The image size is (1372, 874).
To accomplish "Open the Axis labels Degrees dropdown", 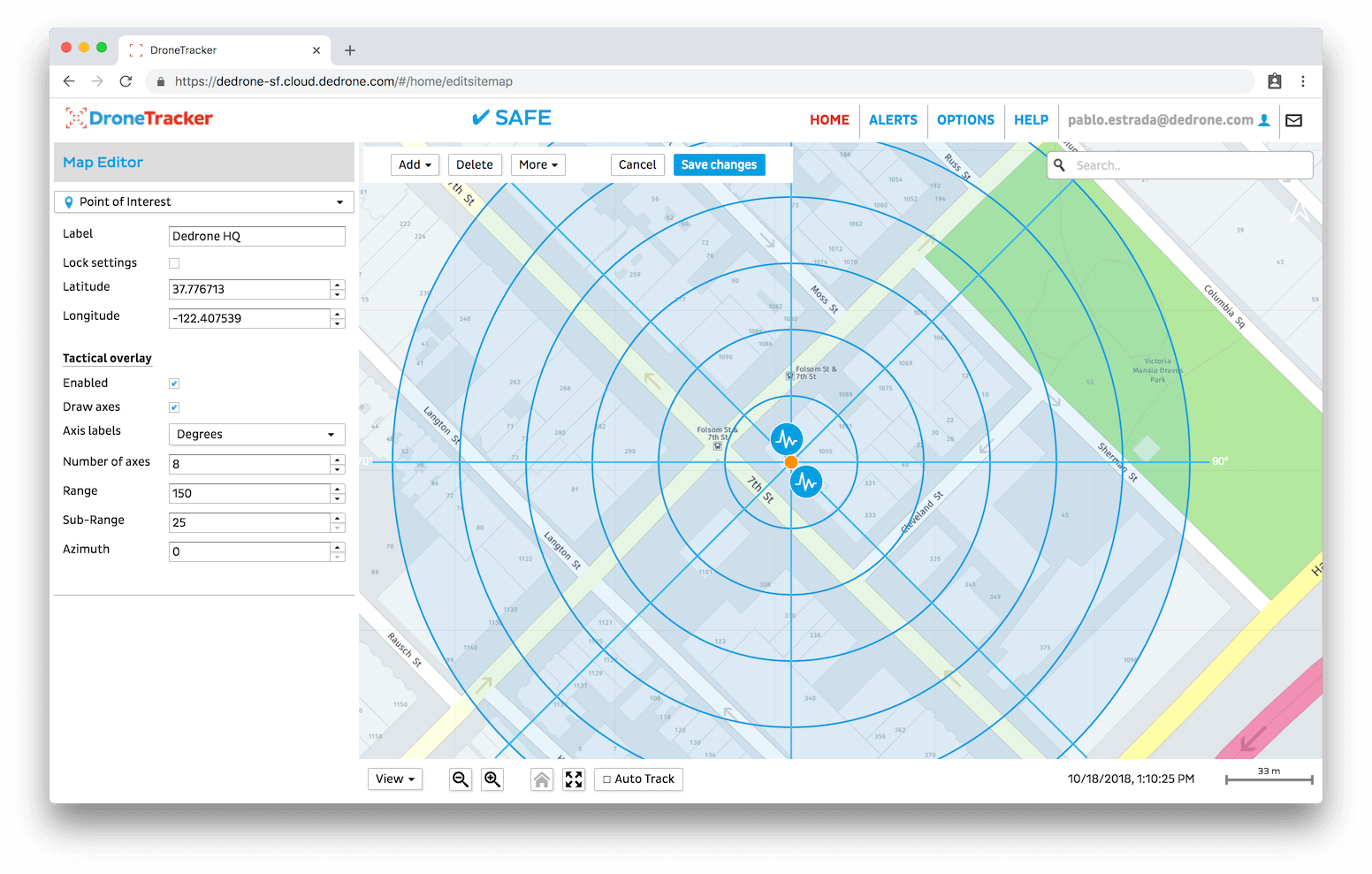I will point(256,434).
